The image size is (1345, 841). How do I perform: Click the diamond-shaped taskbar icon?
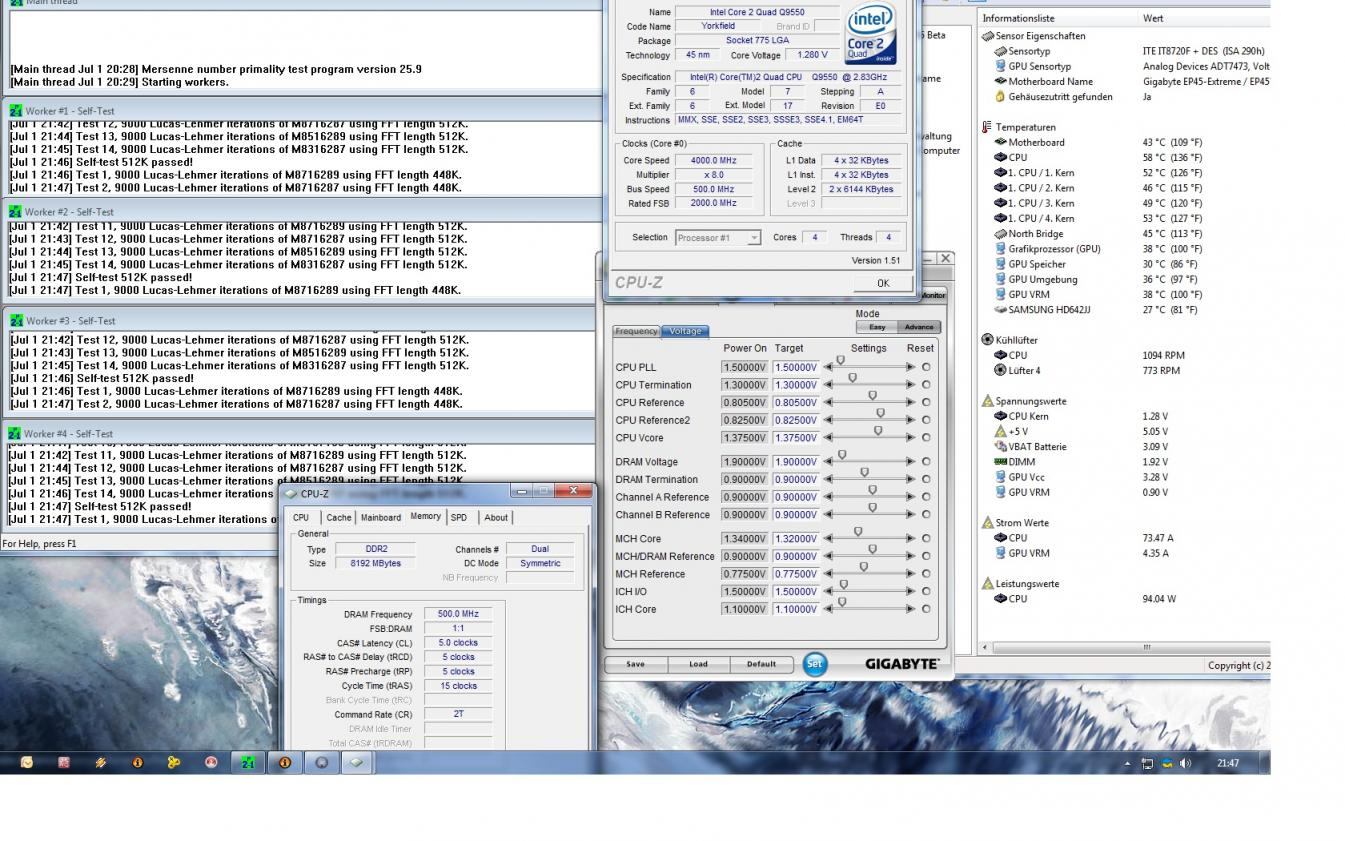(357, 762)
